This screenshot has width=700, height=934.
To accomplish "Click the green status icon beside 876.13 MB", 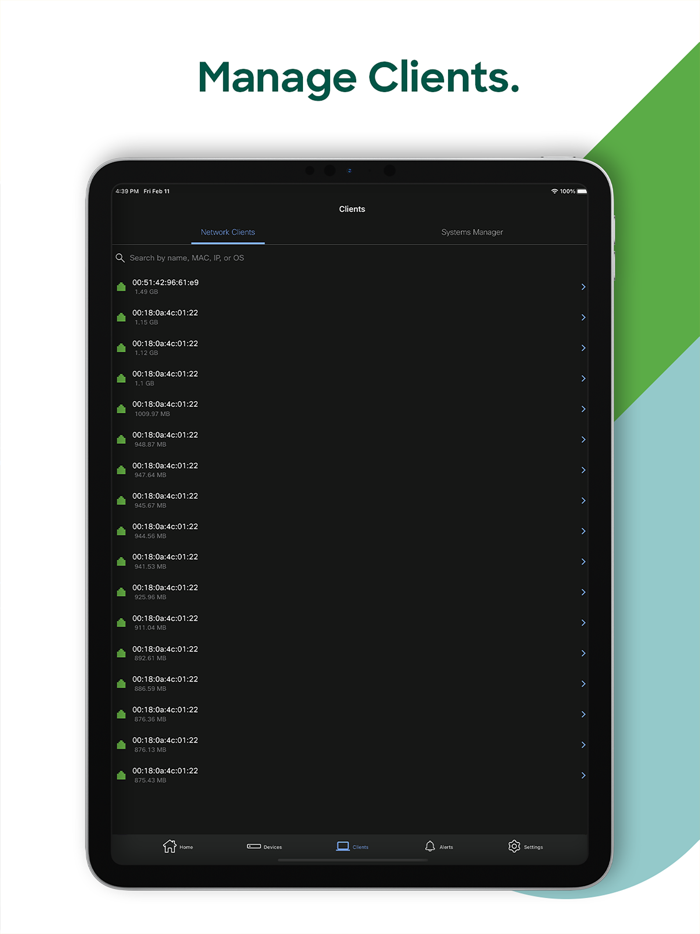I will click(x=121, y=745).
